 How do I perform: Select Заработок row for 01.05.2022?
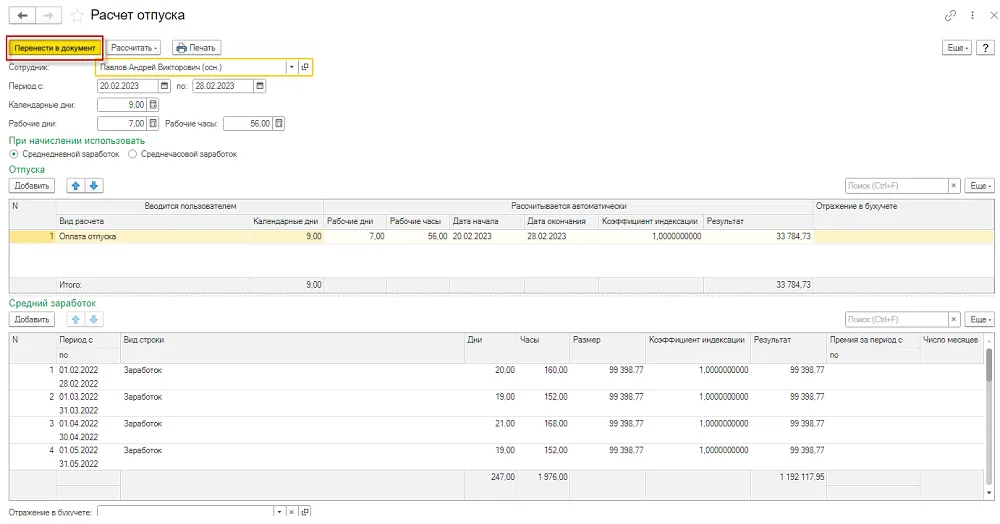pos(496,457)
